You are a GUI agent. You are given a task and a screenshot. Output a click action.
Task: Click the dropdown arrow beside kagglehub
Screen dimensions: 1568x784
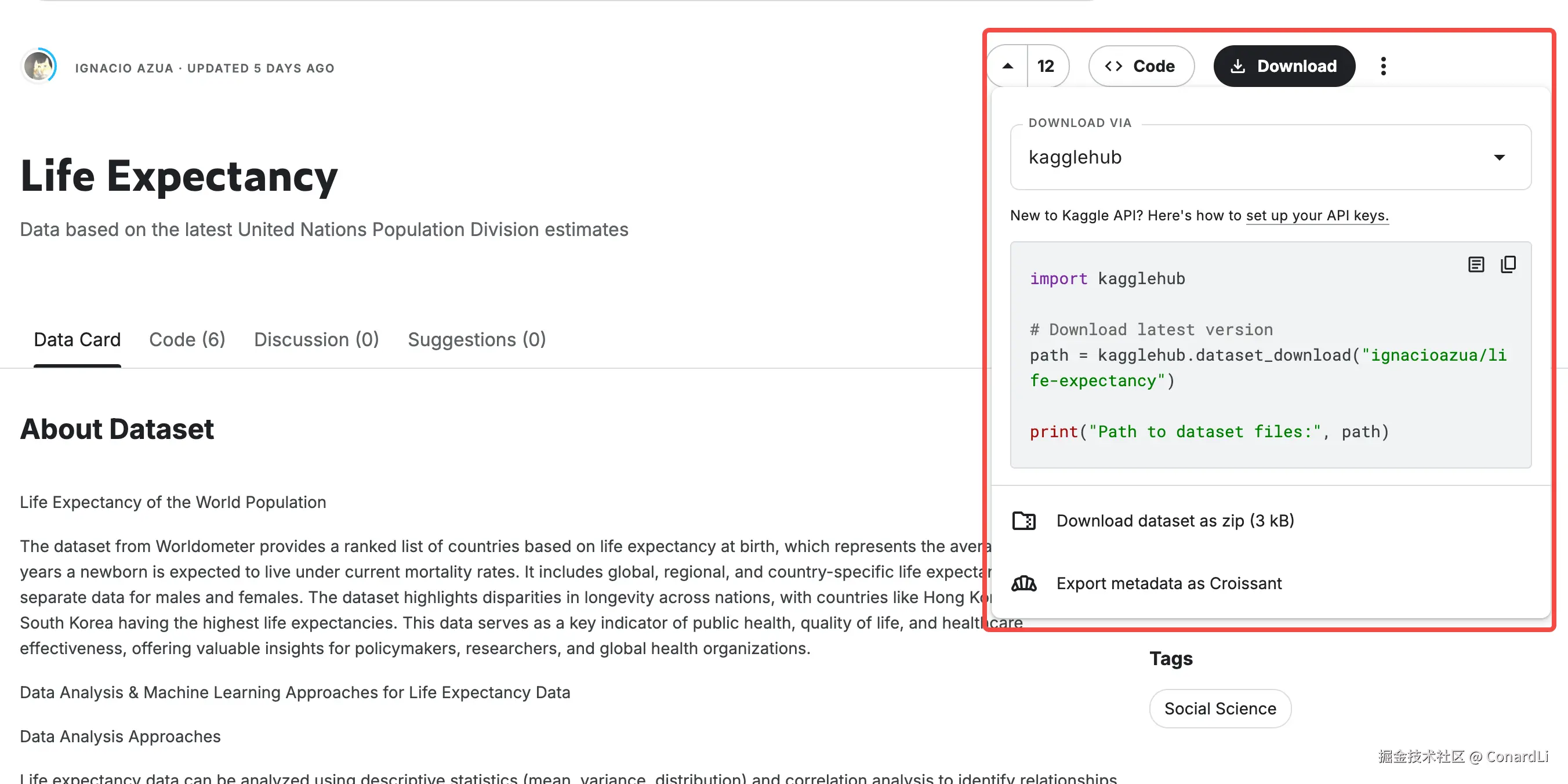(1499, 158)
